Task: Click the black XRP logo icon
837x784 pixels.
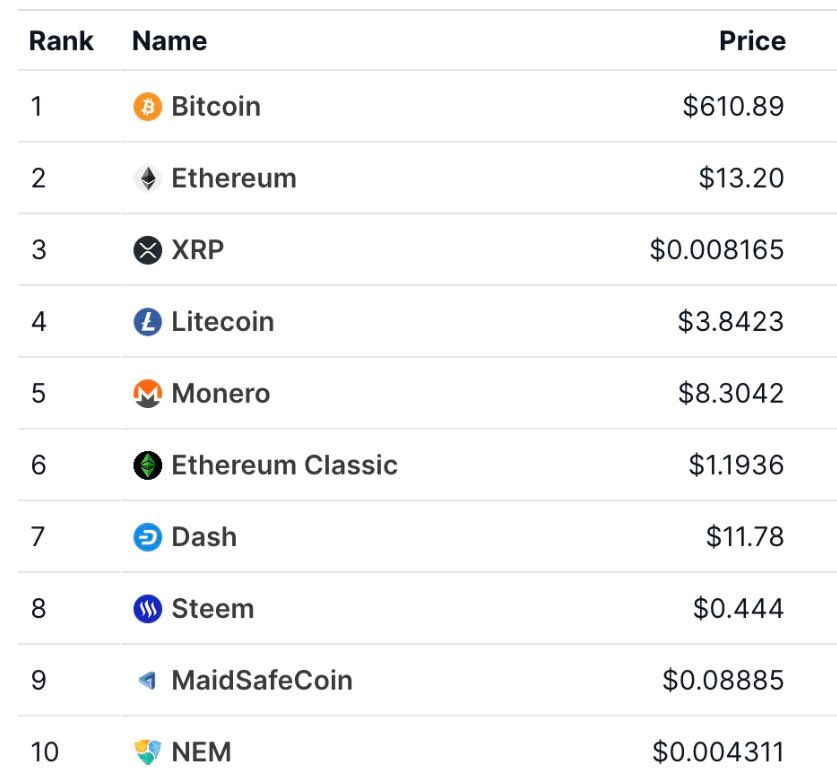Action: pos(147,250)
